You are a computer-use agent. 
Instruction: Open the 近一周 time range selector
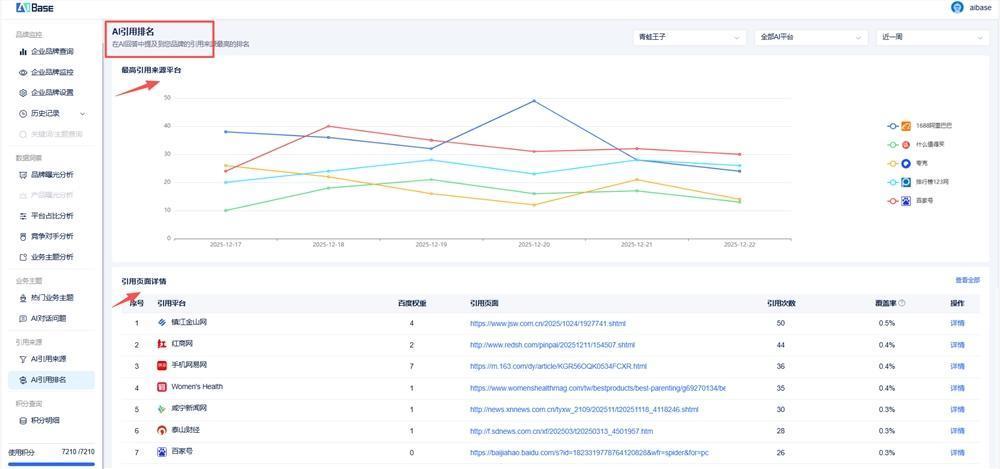[x=932, y=37]
